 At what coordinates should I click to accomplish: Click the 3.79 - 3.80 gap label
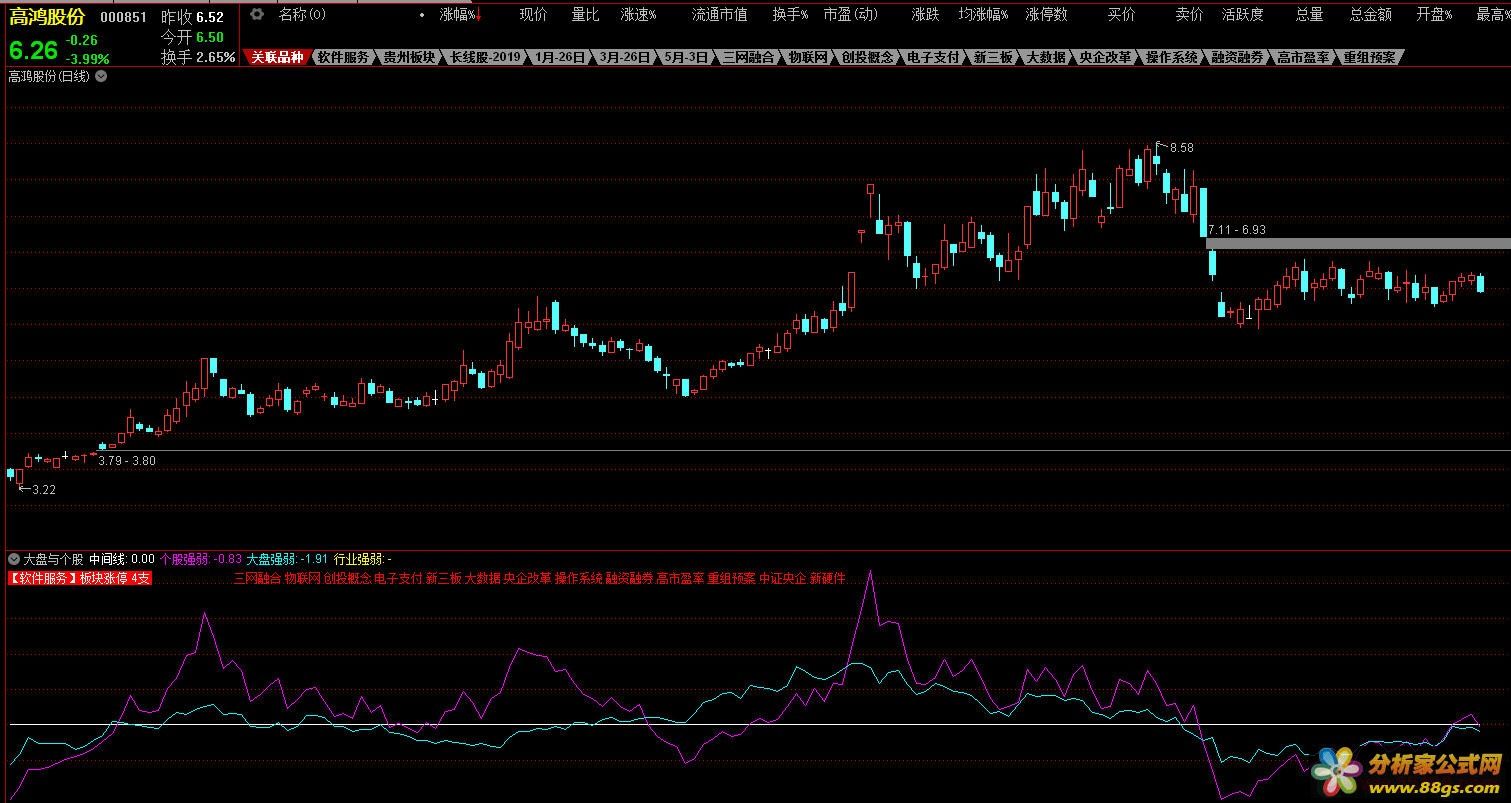click(127, 461)
